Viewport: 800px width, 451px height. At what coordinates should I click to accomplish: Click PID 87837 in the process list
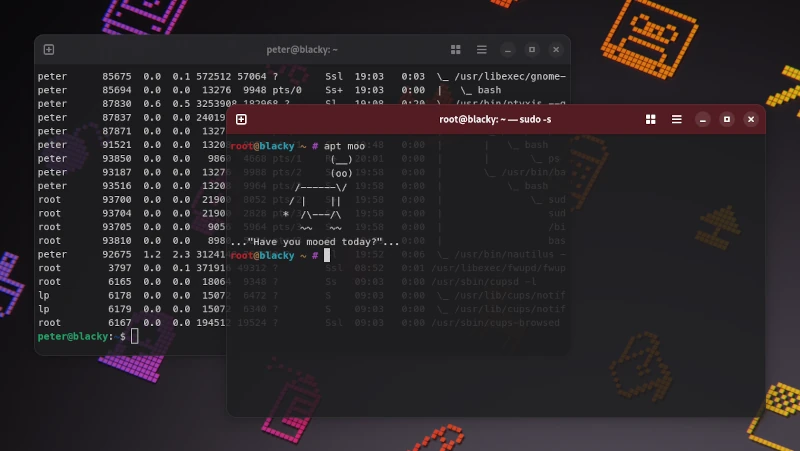pyautogui.click(x=116, y=117)
